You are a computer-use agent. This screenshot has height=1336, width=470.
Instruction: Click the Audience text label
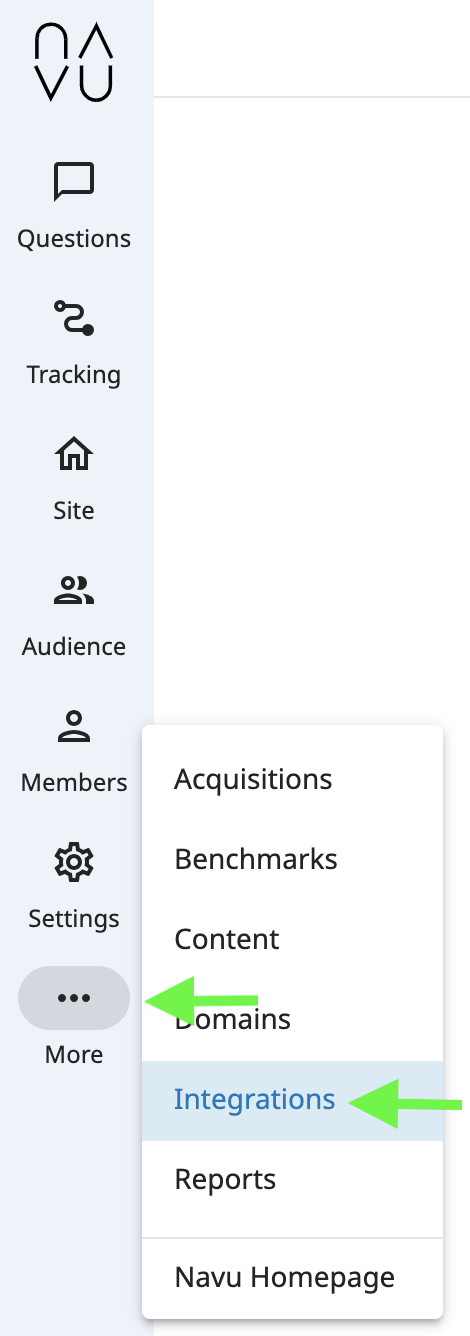click(x=74, y=647)
